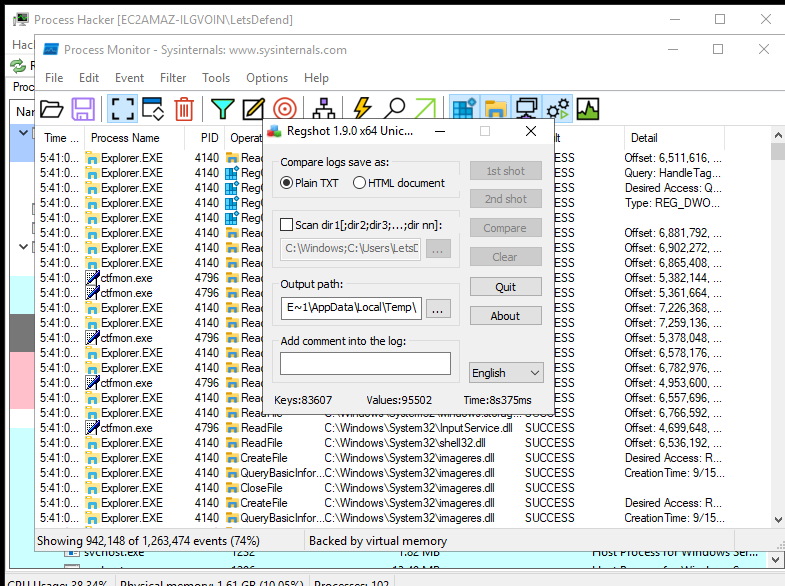Toggle the Capture events icon

point(122,109)
